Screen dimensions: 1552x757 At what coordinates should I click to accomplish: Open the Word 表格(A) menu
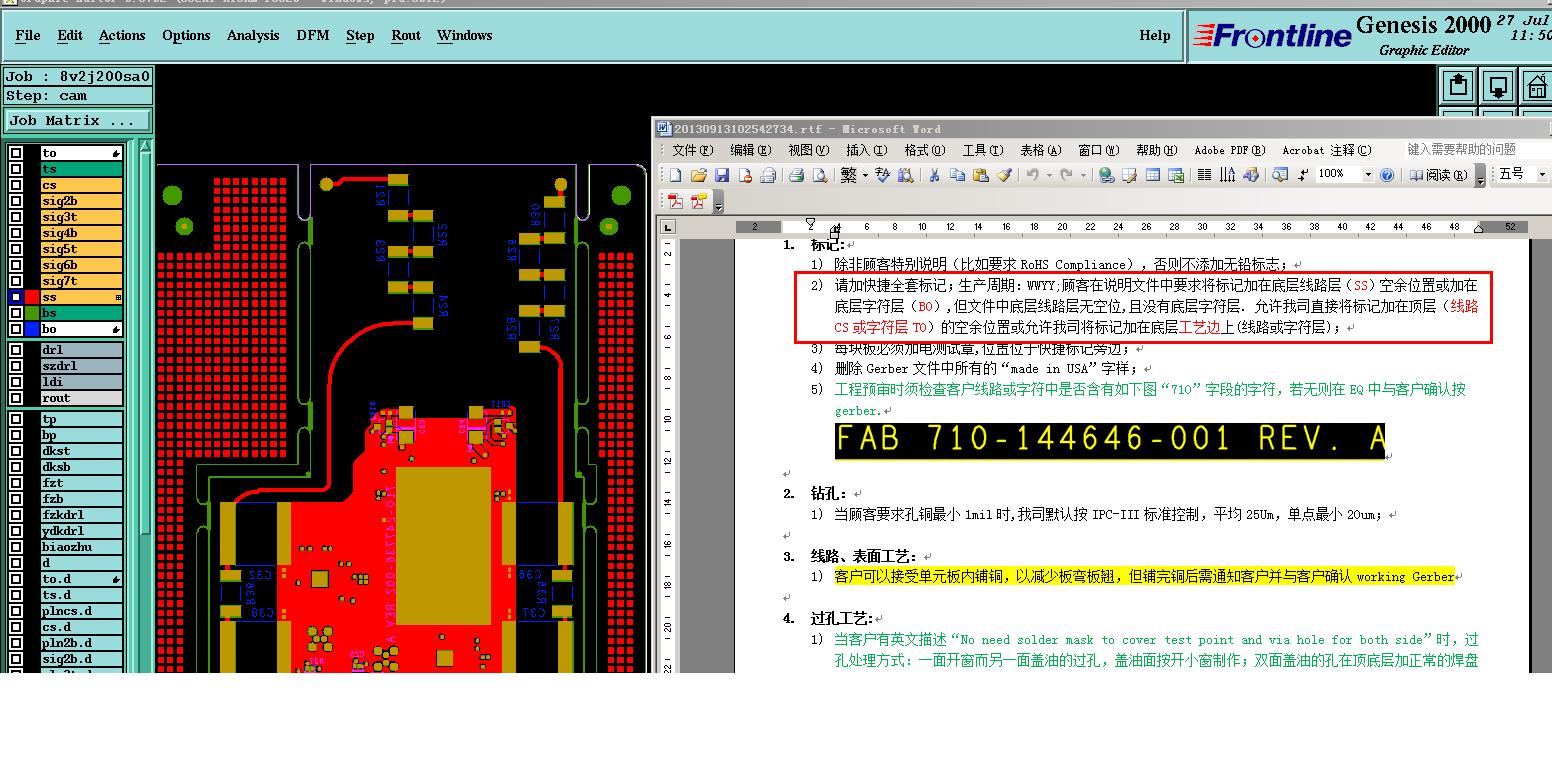coord(1040,150)
